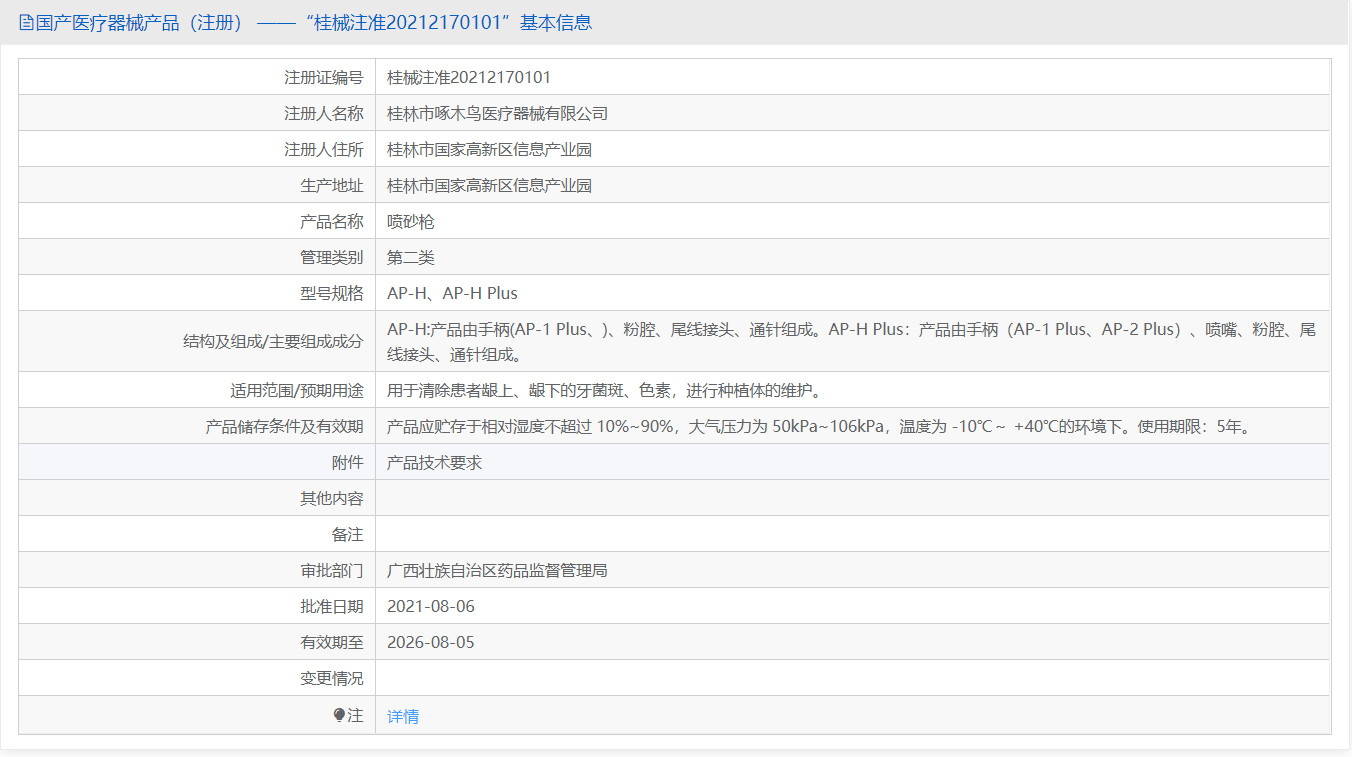Select model value AP-H、AP-H Plus
The image size is (1352, 757).
(x=452, y=293)
